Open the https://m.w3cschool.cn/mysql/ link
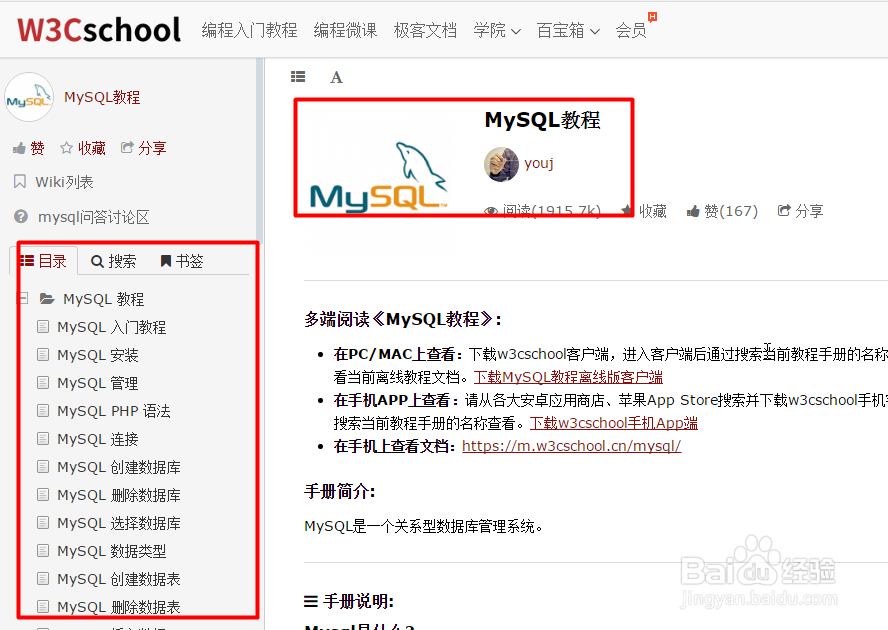The width and height of the screenshot is (888, 630). (x=571, y=446)
